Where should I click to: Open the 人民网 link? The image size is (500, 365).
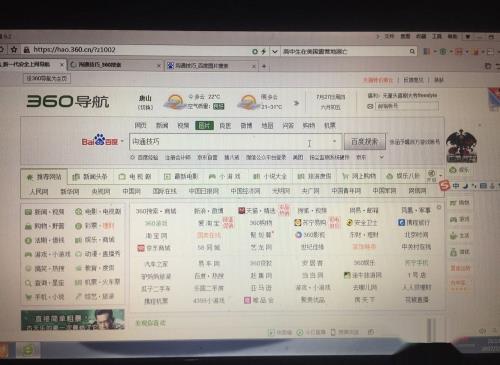[39, 191]
